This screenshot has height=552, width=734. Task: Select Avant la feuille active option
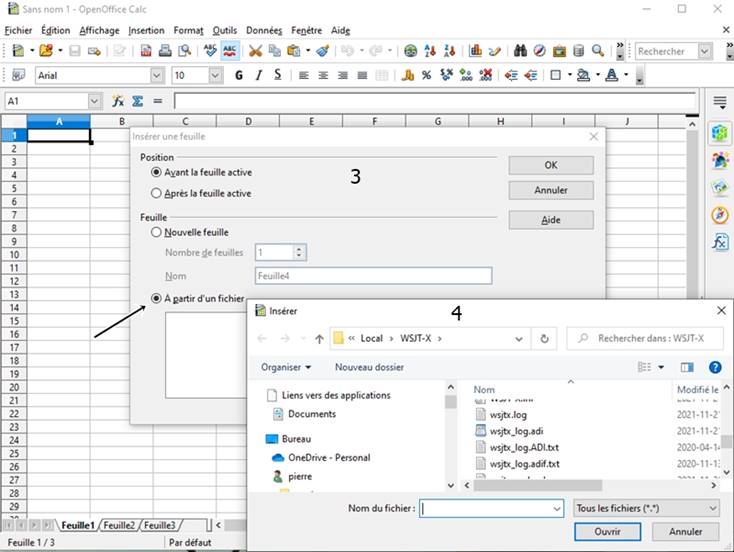201,172
